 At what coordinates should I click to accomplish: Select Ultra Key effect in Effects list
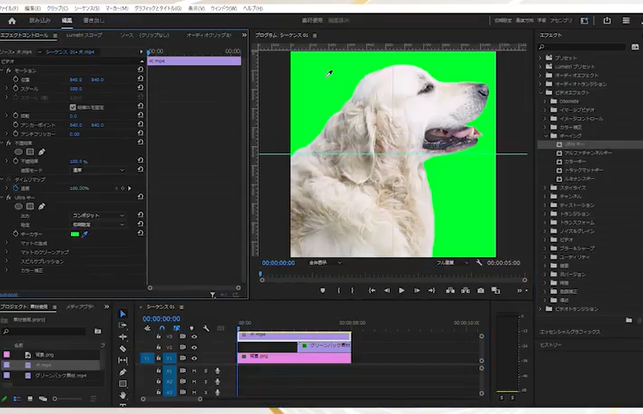[x=572, y=144]
